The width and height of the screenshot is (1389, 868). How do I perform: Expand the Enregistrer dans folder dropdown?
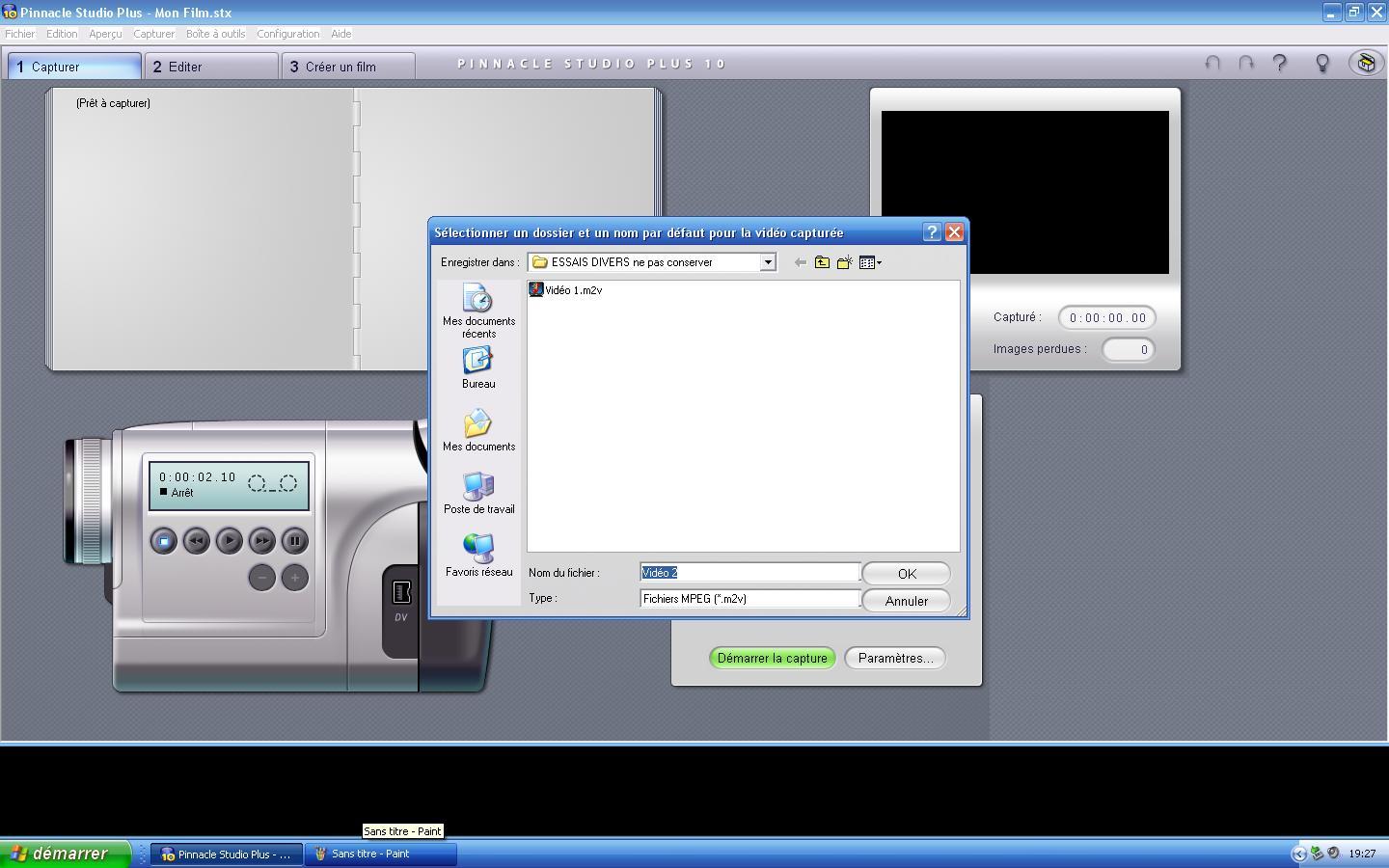tap(768, 262)
